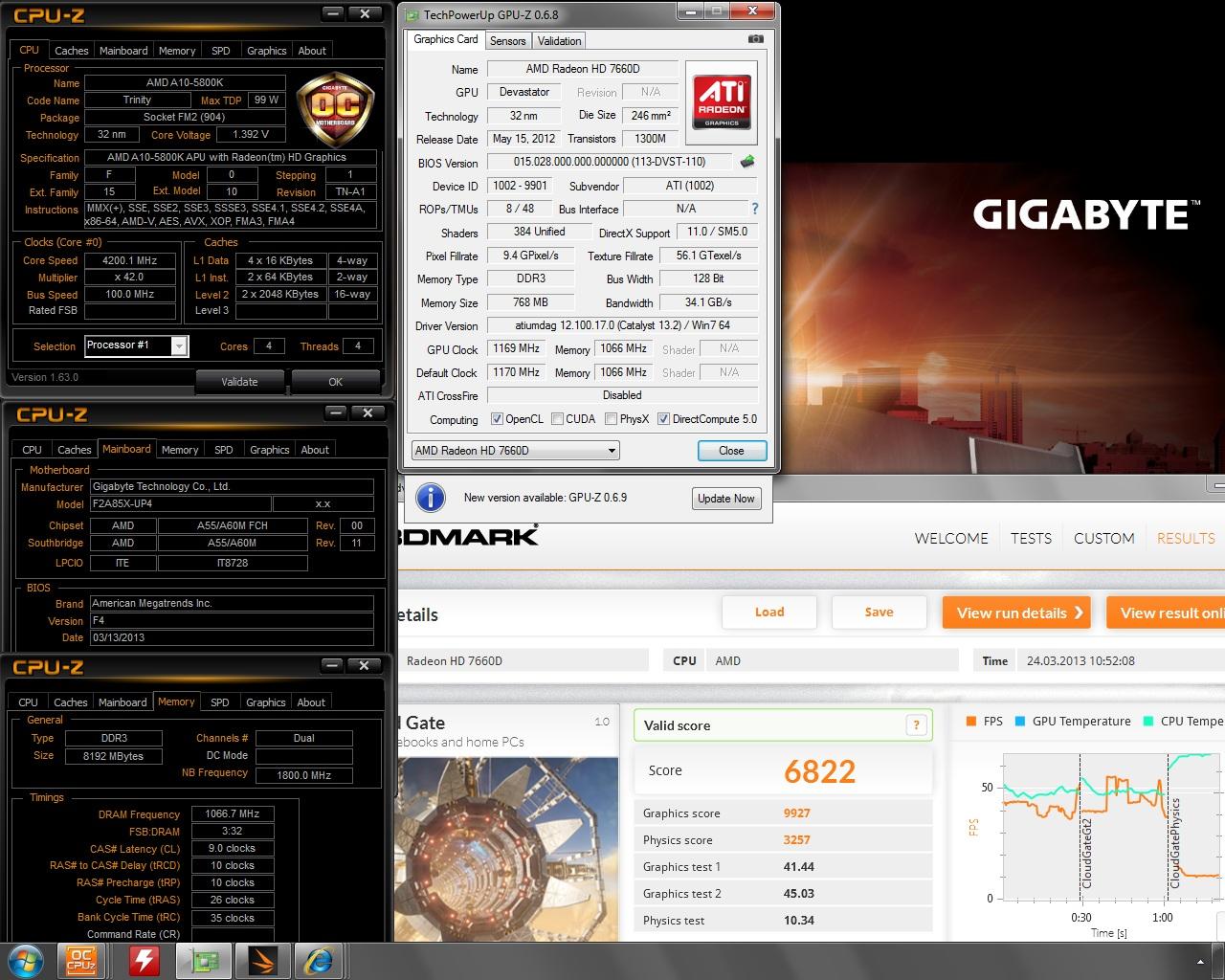This screenshot has height=980, width=1225.
Task: Click the Bus Interface question mark icon
Action: pos(754,209)
